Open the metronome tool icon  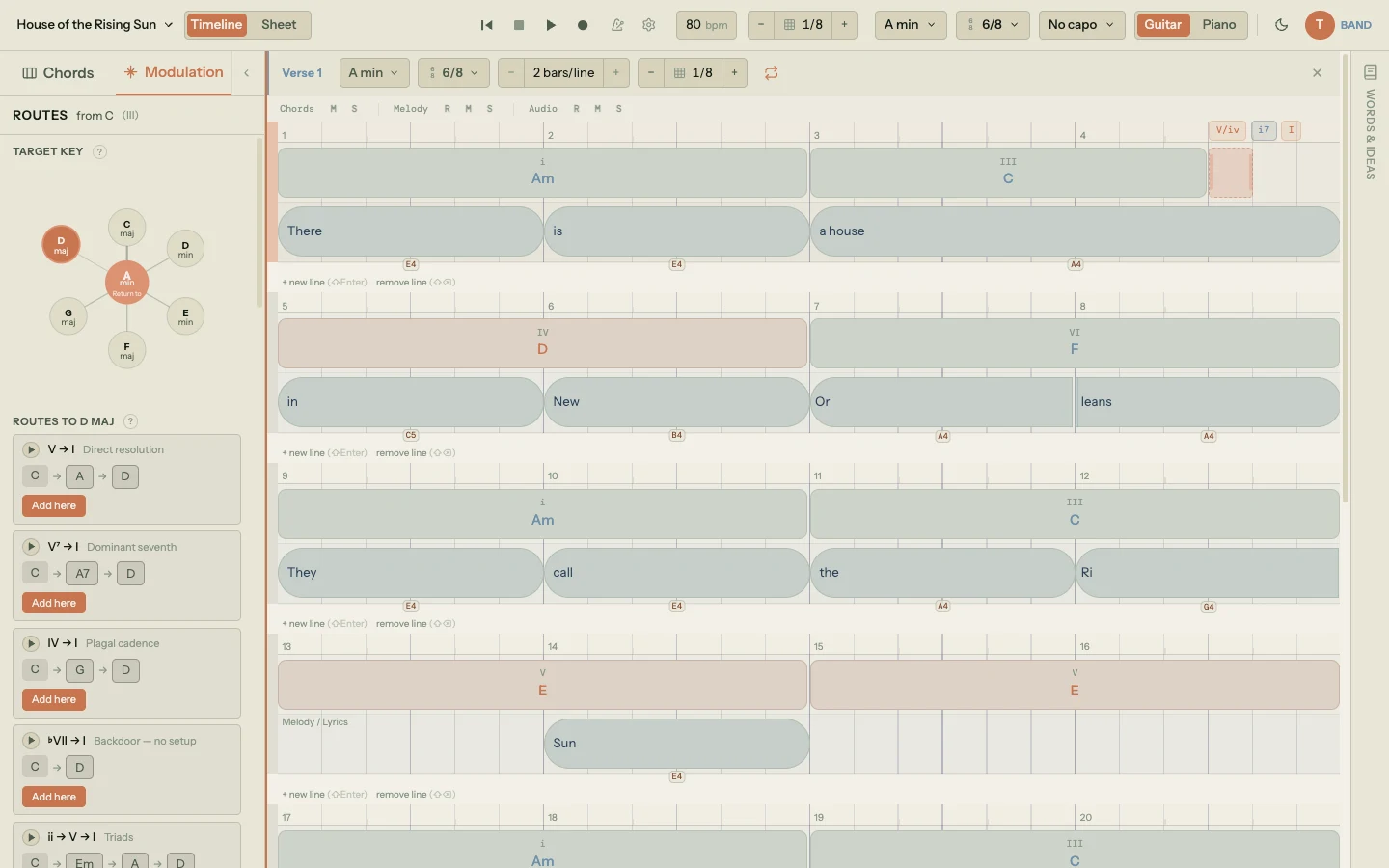618,25
